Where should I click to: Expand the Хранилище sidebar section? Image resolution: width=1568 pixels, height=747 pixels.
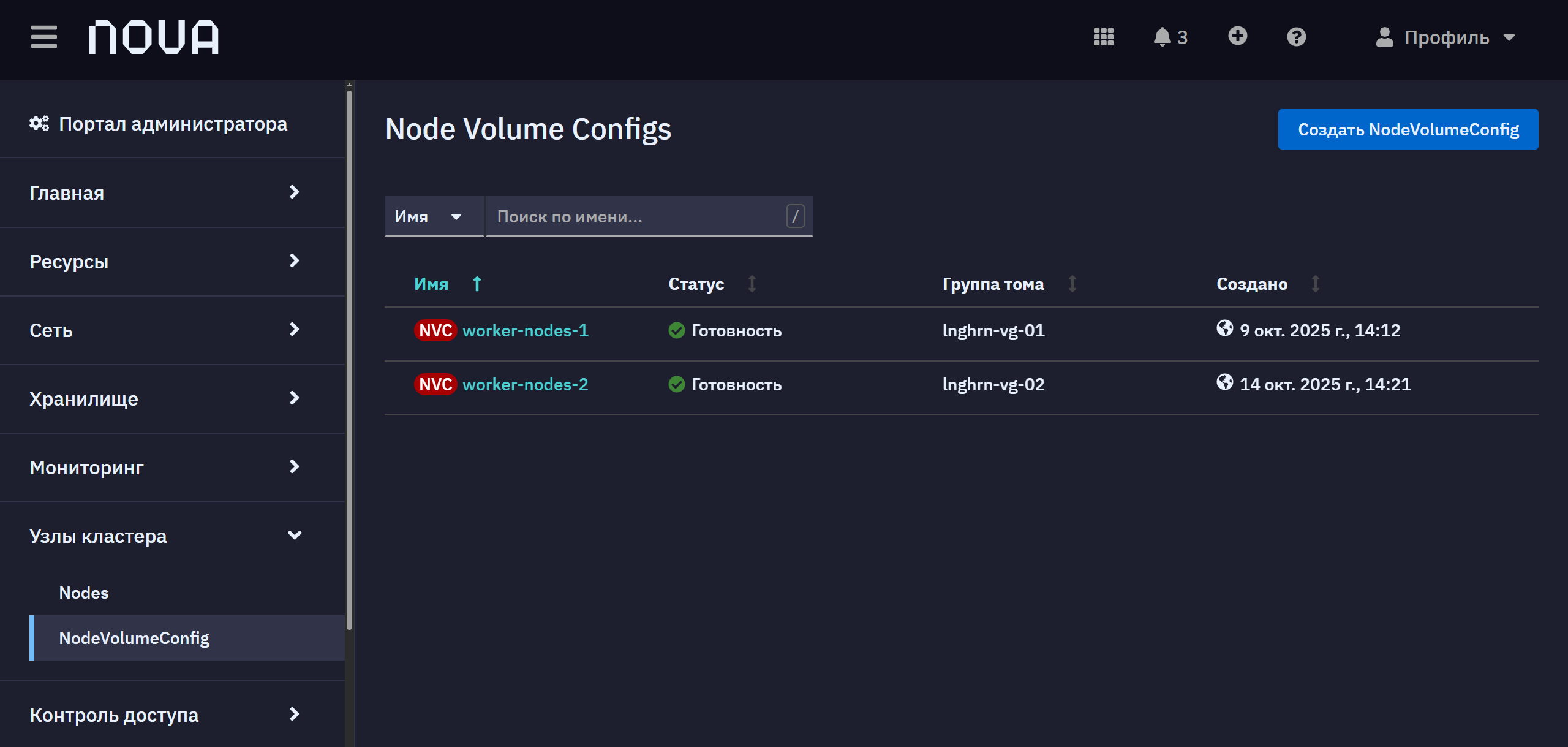pyautogui.click(x=172, y=399)
